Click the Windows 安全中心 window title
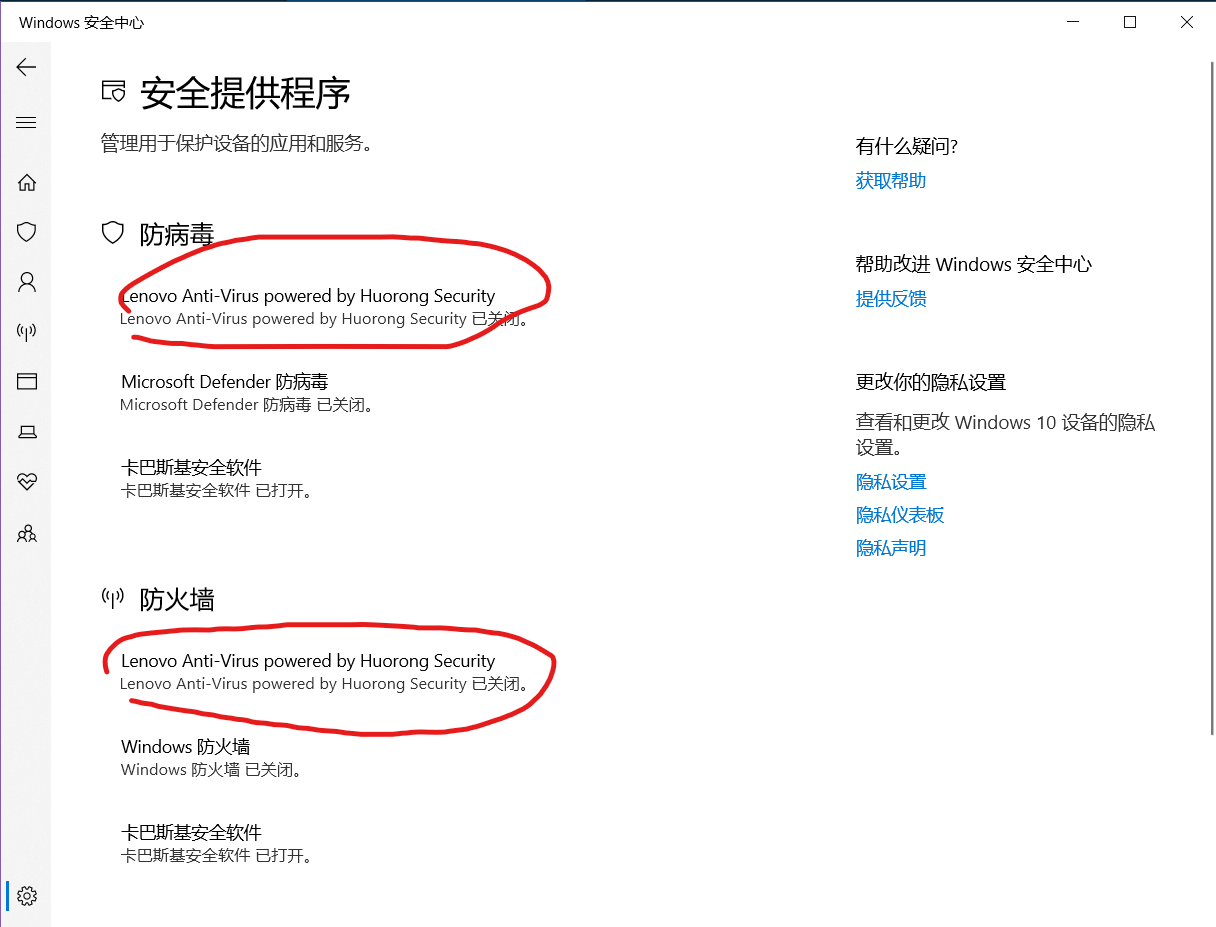The width and height of the screenshot is (1216, 927). coord(81,22)
